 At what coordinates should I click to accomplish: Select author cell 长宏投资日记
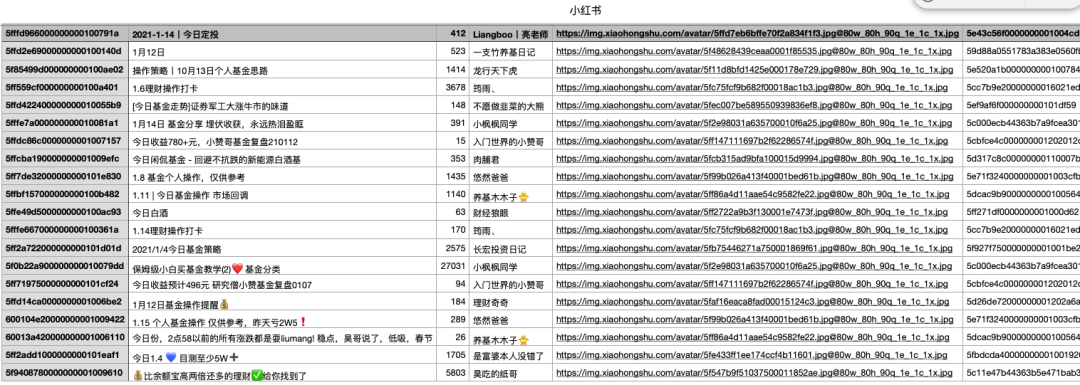pos(511,249)
